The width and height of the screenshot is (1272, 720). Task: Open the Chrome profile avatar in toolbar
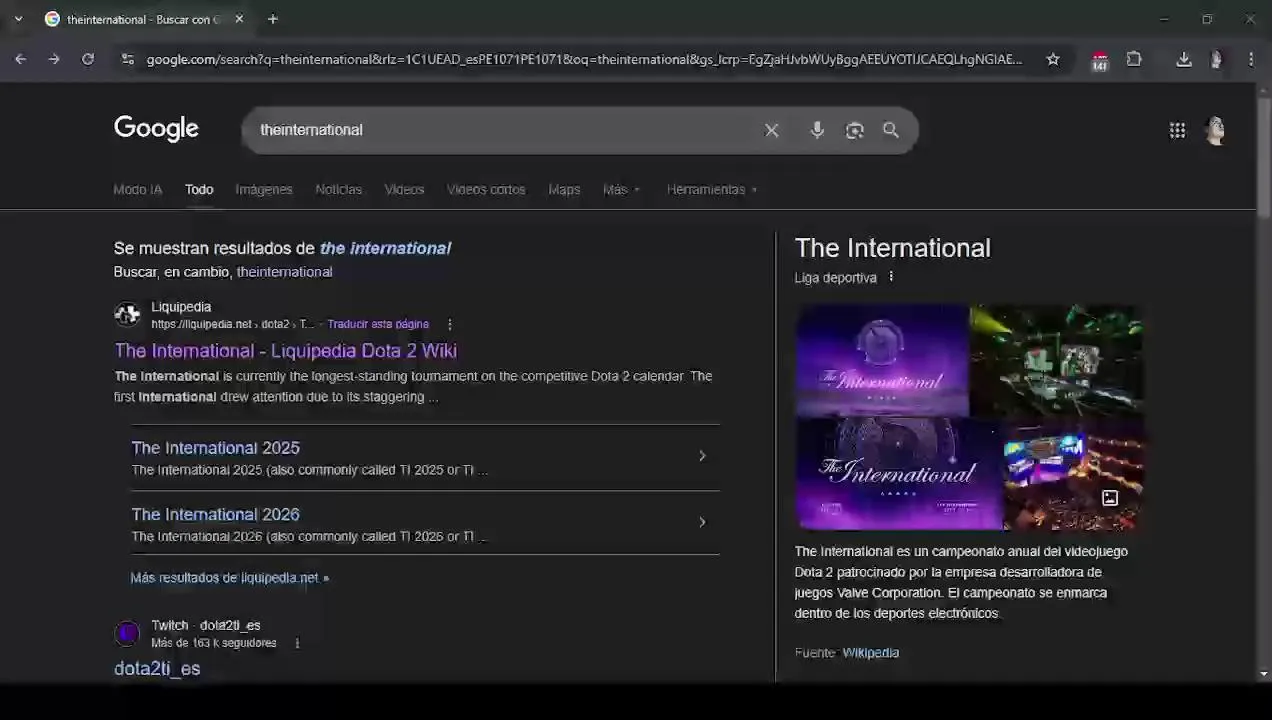pyautogui.click(x=1216, y=59)
